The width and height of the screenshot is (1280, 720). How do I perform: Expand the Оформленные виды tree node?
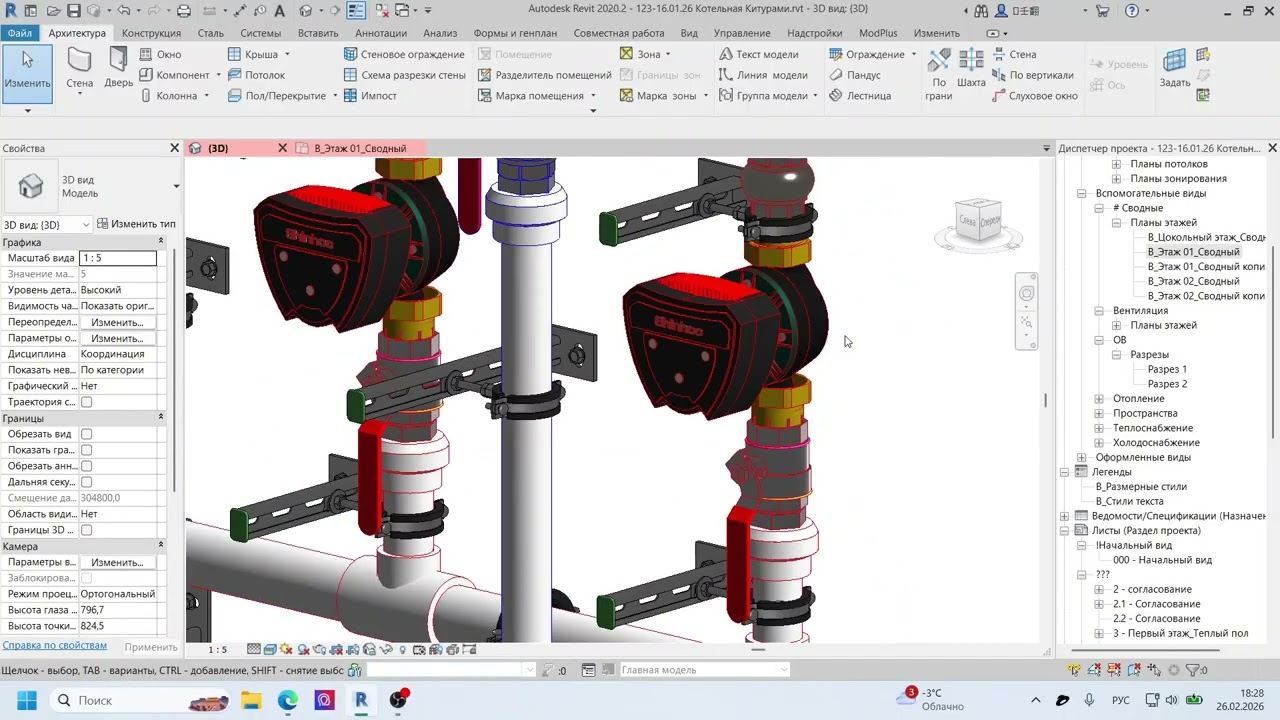pos(1082,458)
